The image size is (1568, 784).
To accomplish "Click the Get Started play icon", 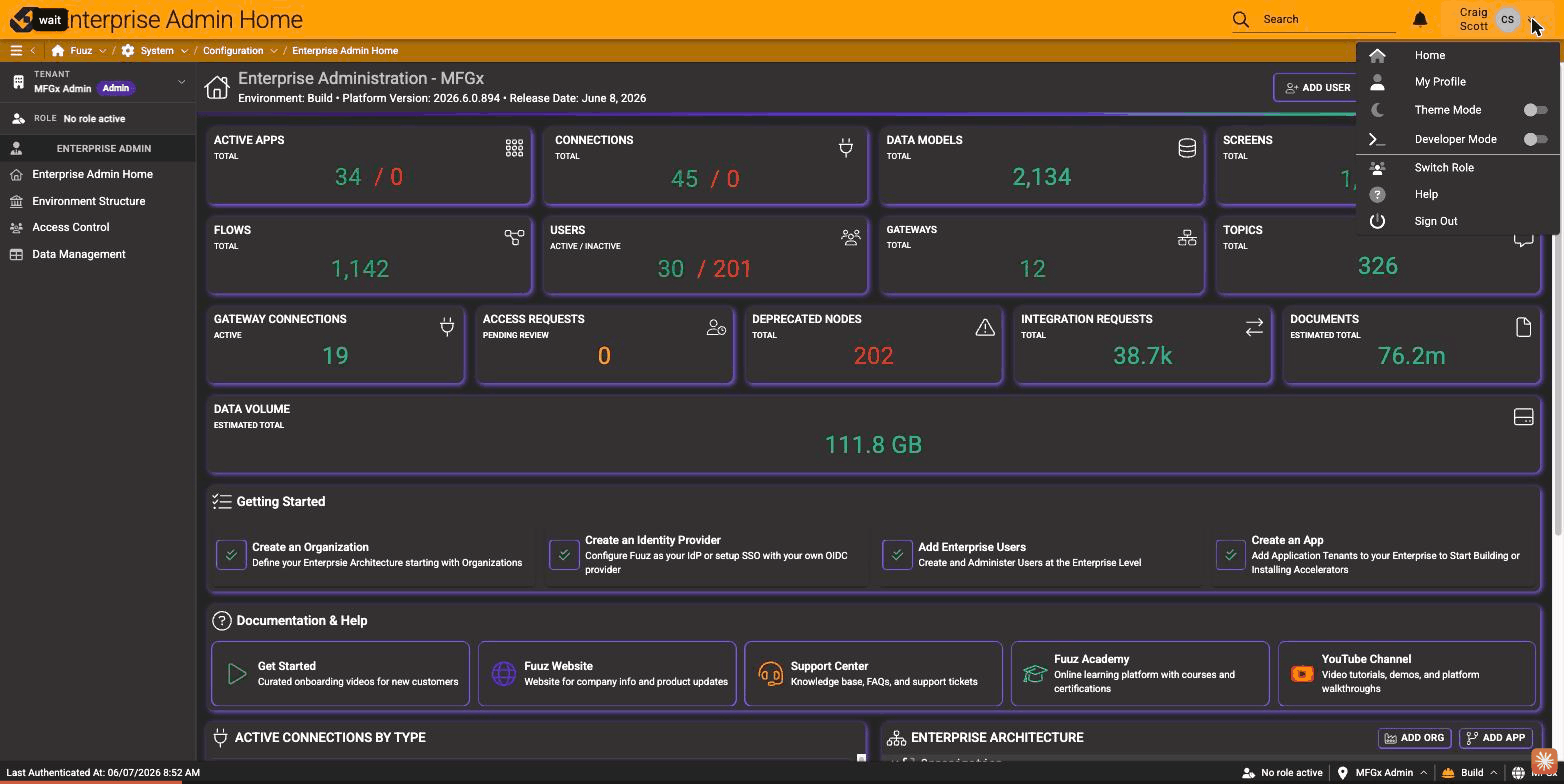I will [x=237, y=674].
